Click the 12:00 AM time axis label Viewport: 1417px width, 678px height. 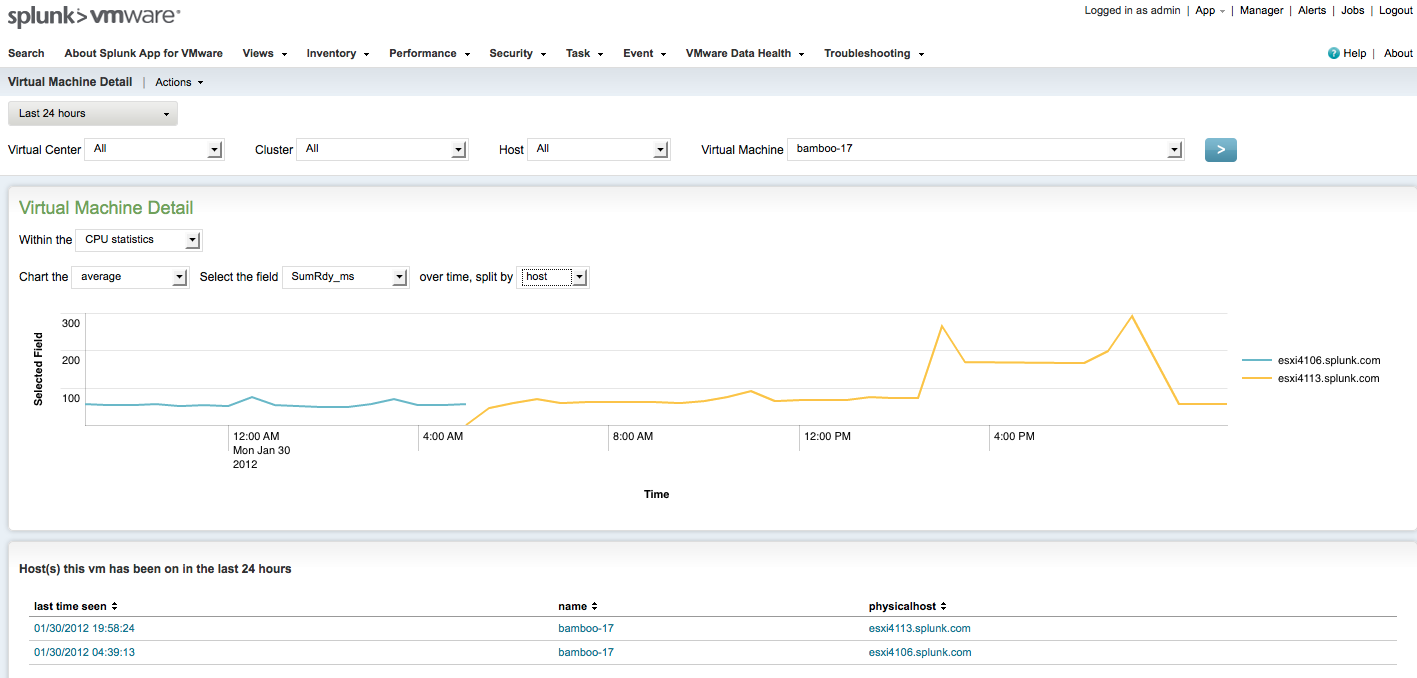coord(258,436)
